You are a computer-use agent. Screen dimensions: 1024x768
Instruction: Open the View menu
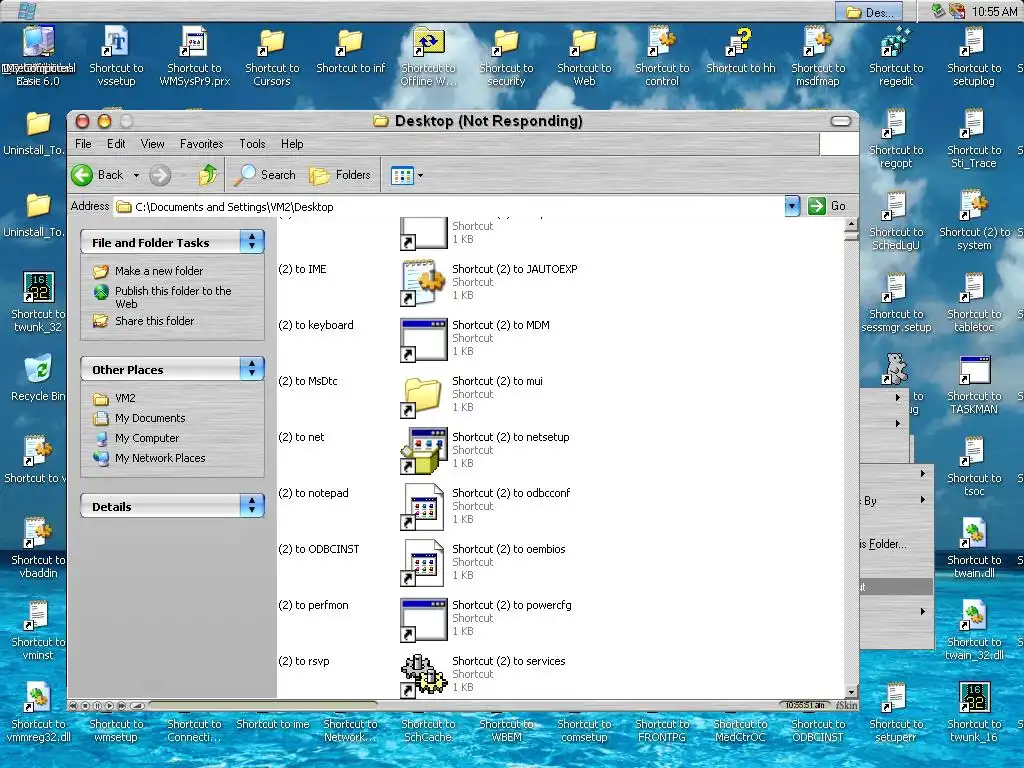[x=152, y=144]
